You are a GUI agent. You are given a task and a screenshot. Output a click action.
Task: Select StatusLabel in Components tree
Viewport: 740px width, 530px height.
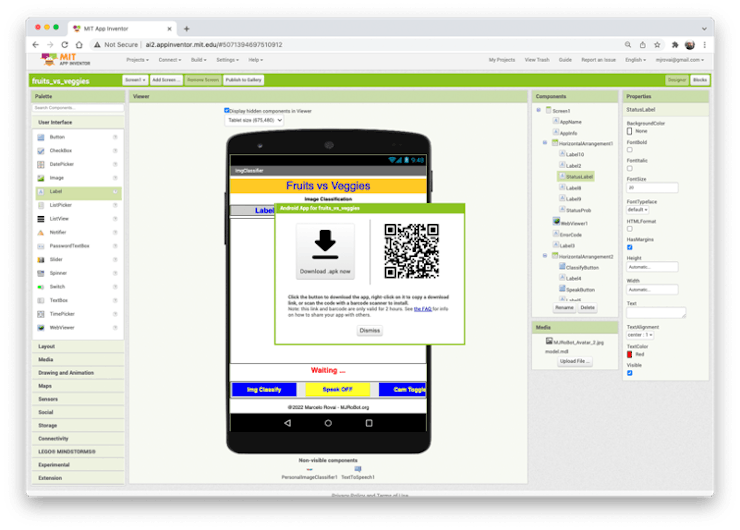pyautogui.click(x=576, y=177)
